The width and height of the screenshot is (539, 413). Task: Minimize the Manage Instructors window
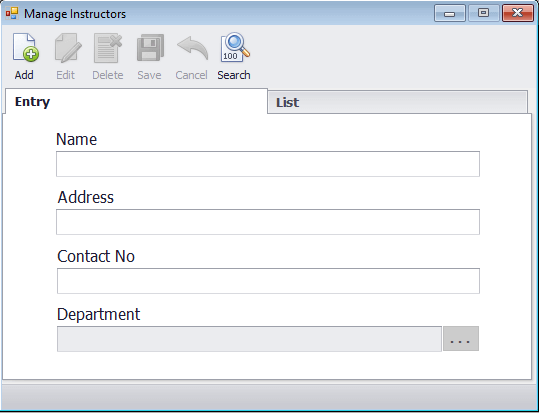click(450, 13)
